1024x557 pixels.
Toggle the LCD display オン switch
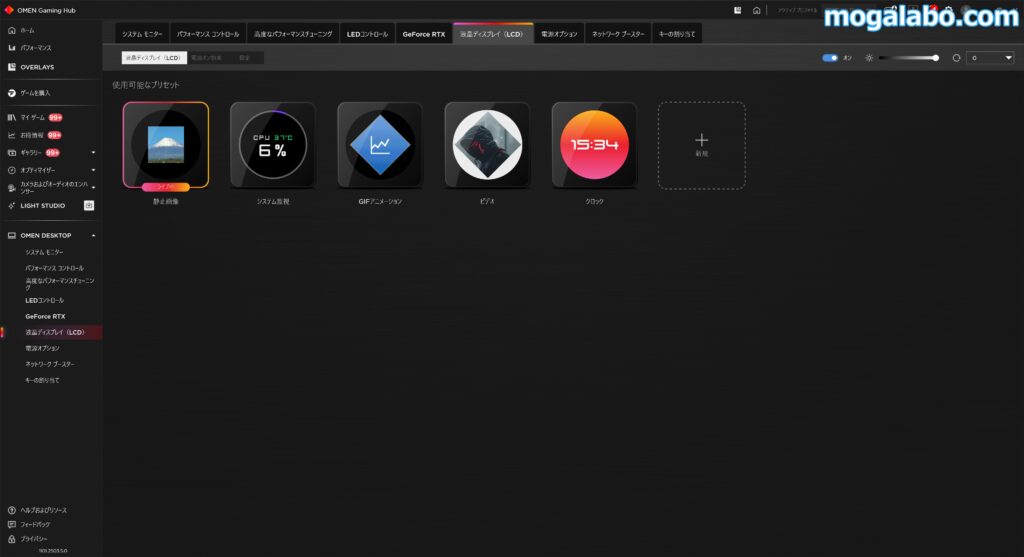(x=830, y=58)
